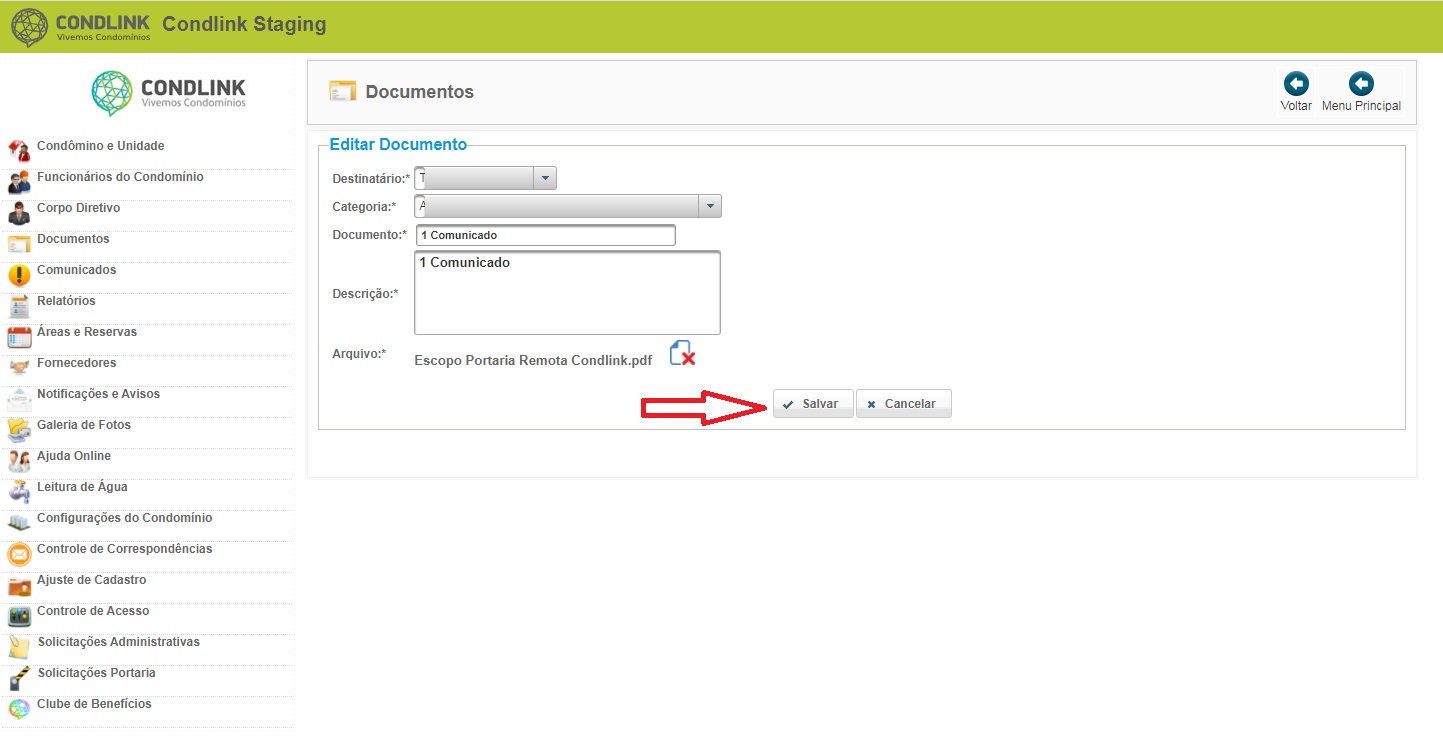Expand the Destinatário dropdown arrow

tap(545, 178)
